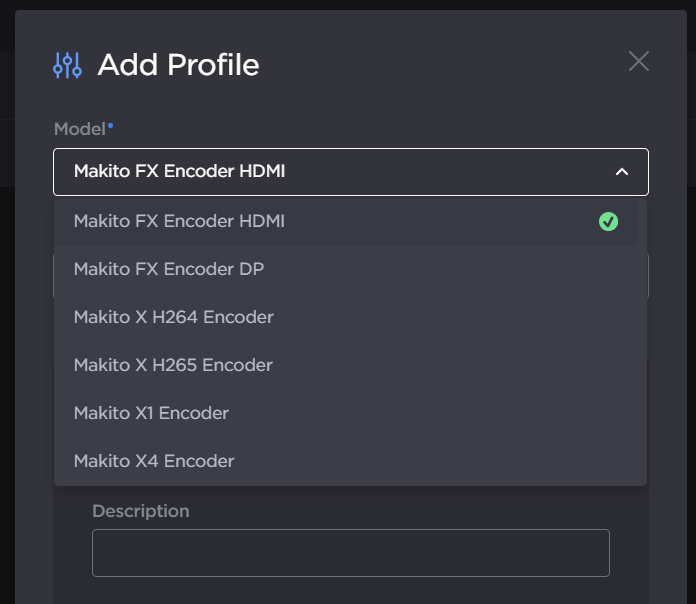Select Makito X4 Encoder model

154,461
